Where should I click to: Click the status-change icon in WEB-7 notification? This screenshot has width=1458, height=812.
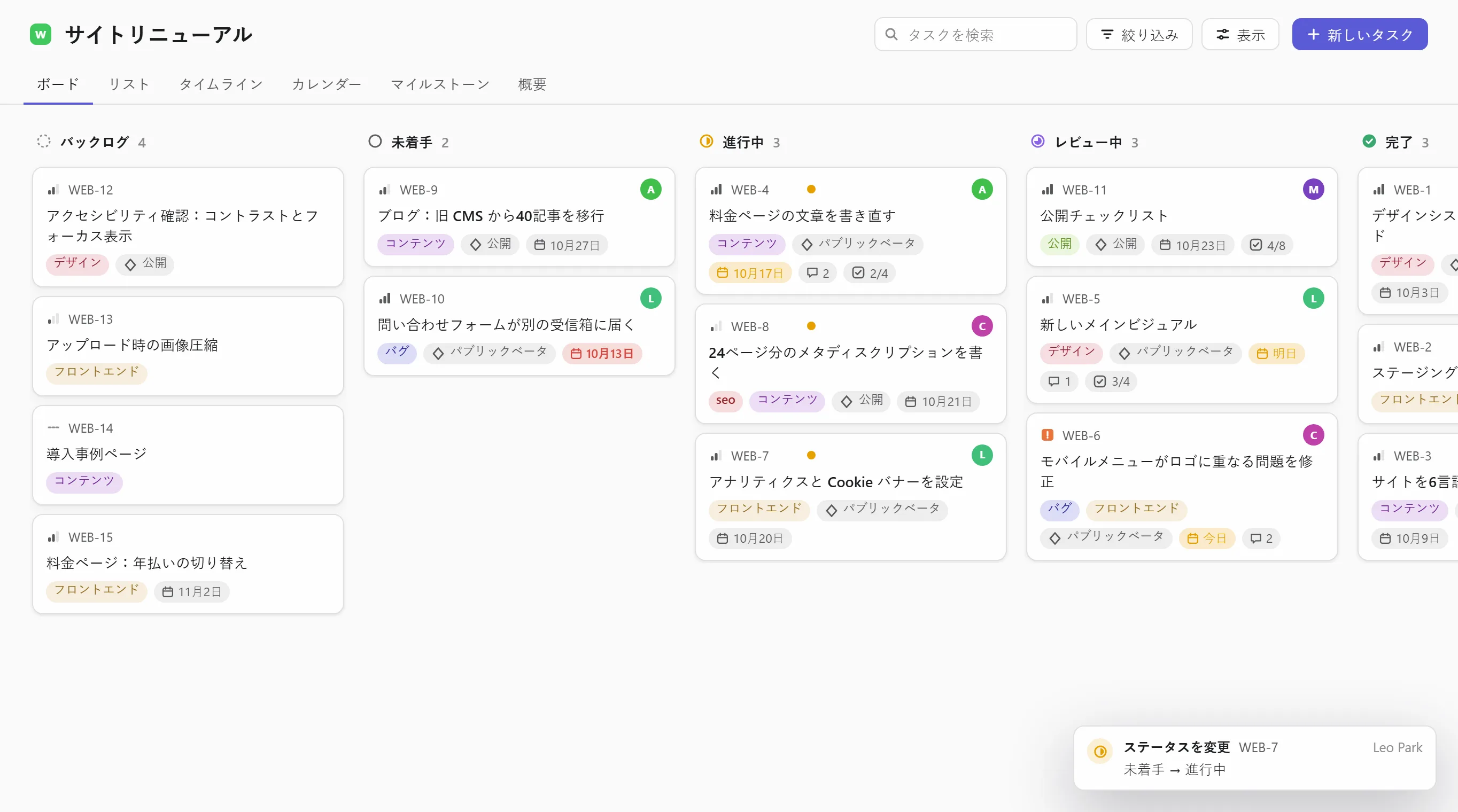click(1100, 752)
